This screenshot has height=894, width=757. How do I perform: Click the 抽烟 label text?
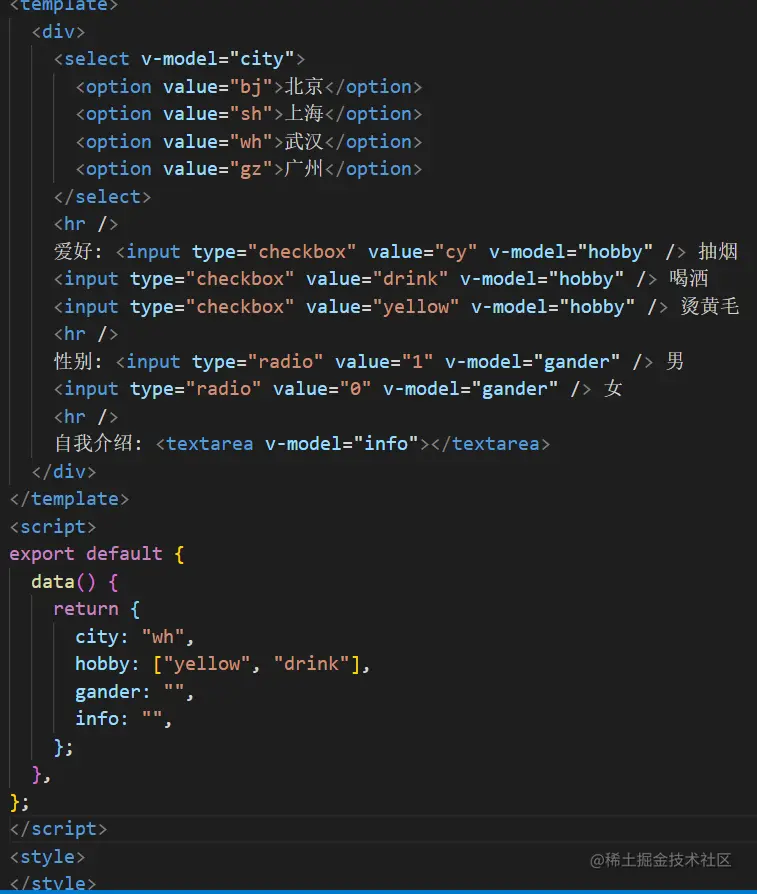click(x=718, y=251)
